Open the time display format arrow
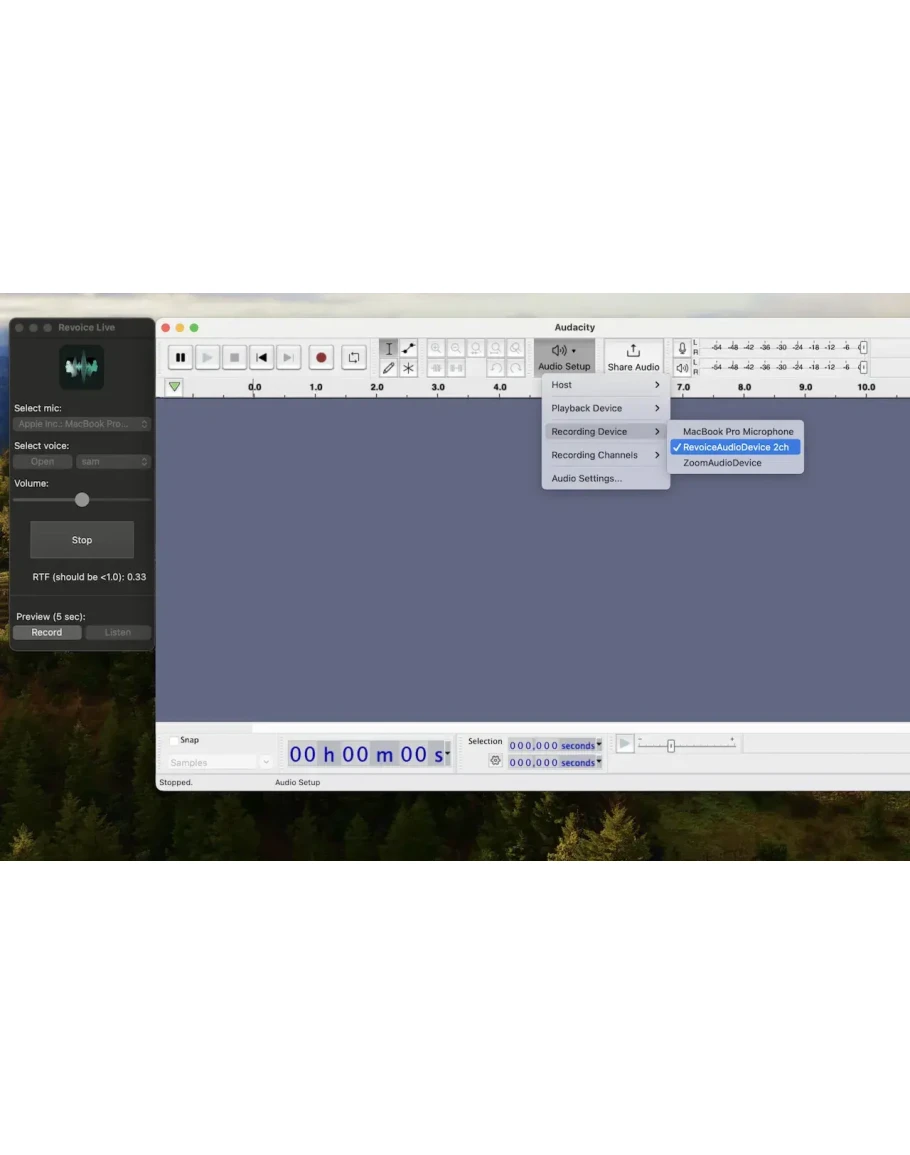This screenshot has height=1155, width=910. [447, 754]
